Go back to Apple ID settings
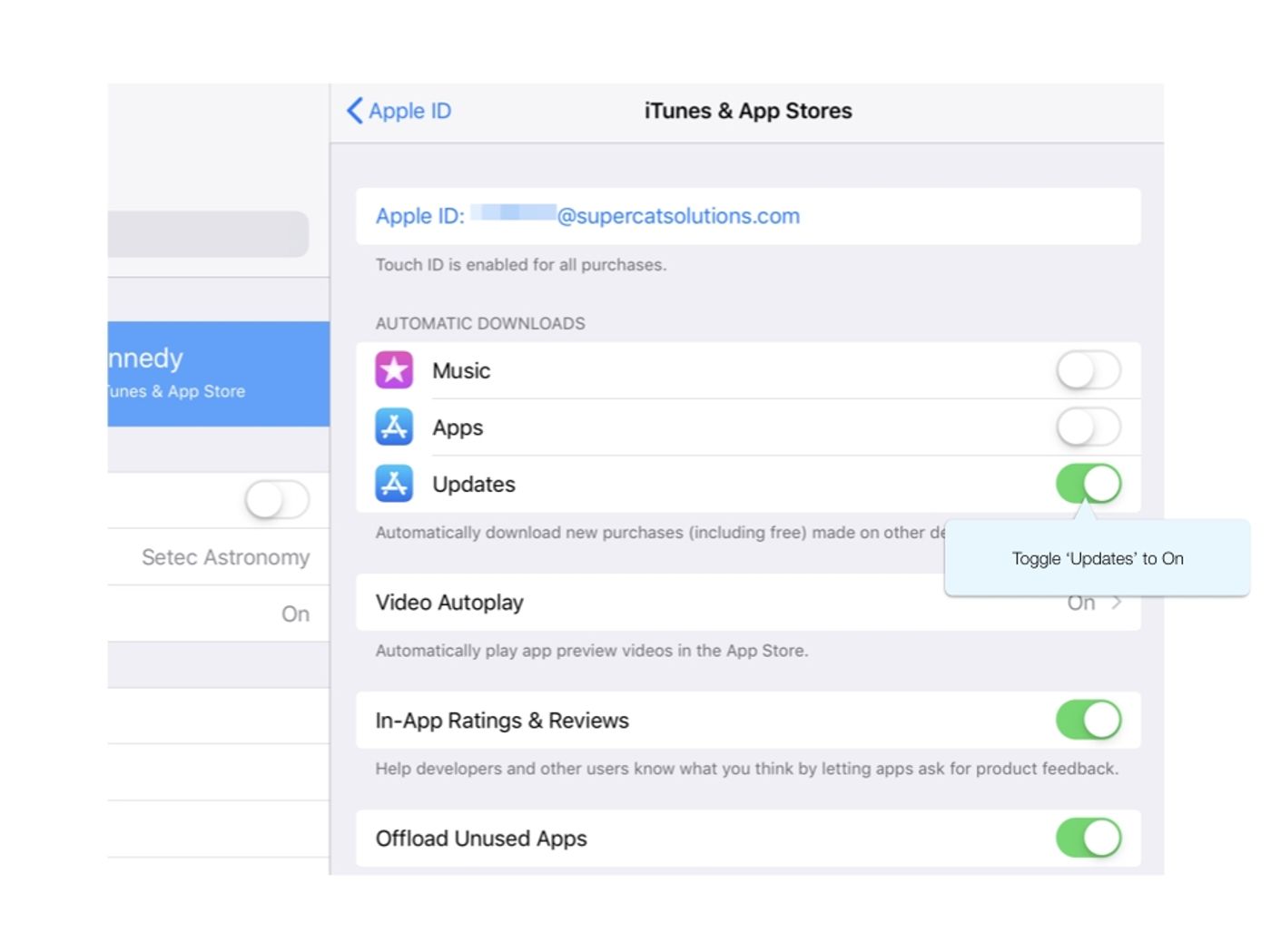 399,111
